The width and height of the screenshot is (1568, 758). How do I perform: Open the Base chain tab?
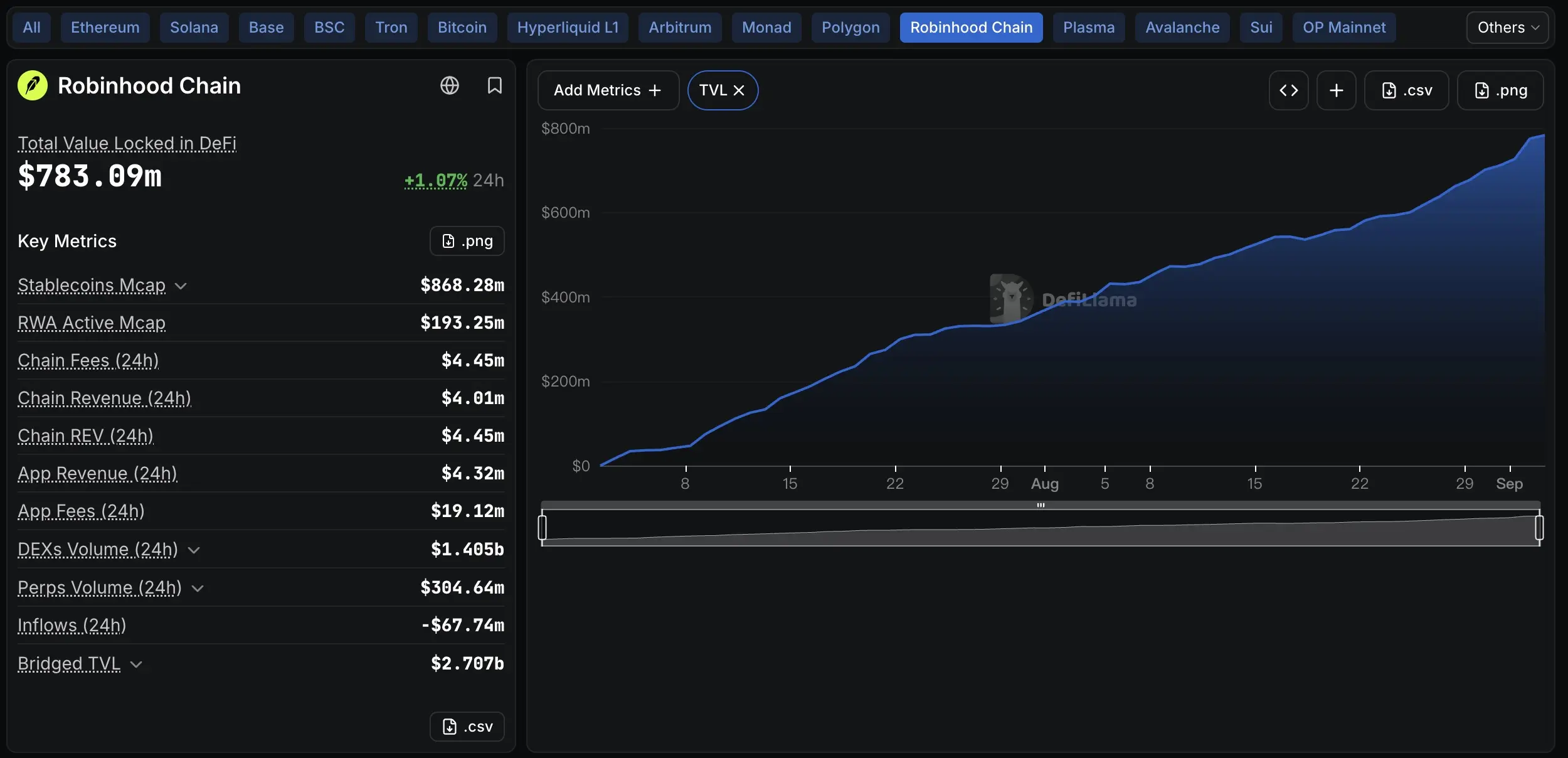click(x=267, y=28)
